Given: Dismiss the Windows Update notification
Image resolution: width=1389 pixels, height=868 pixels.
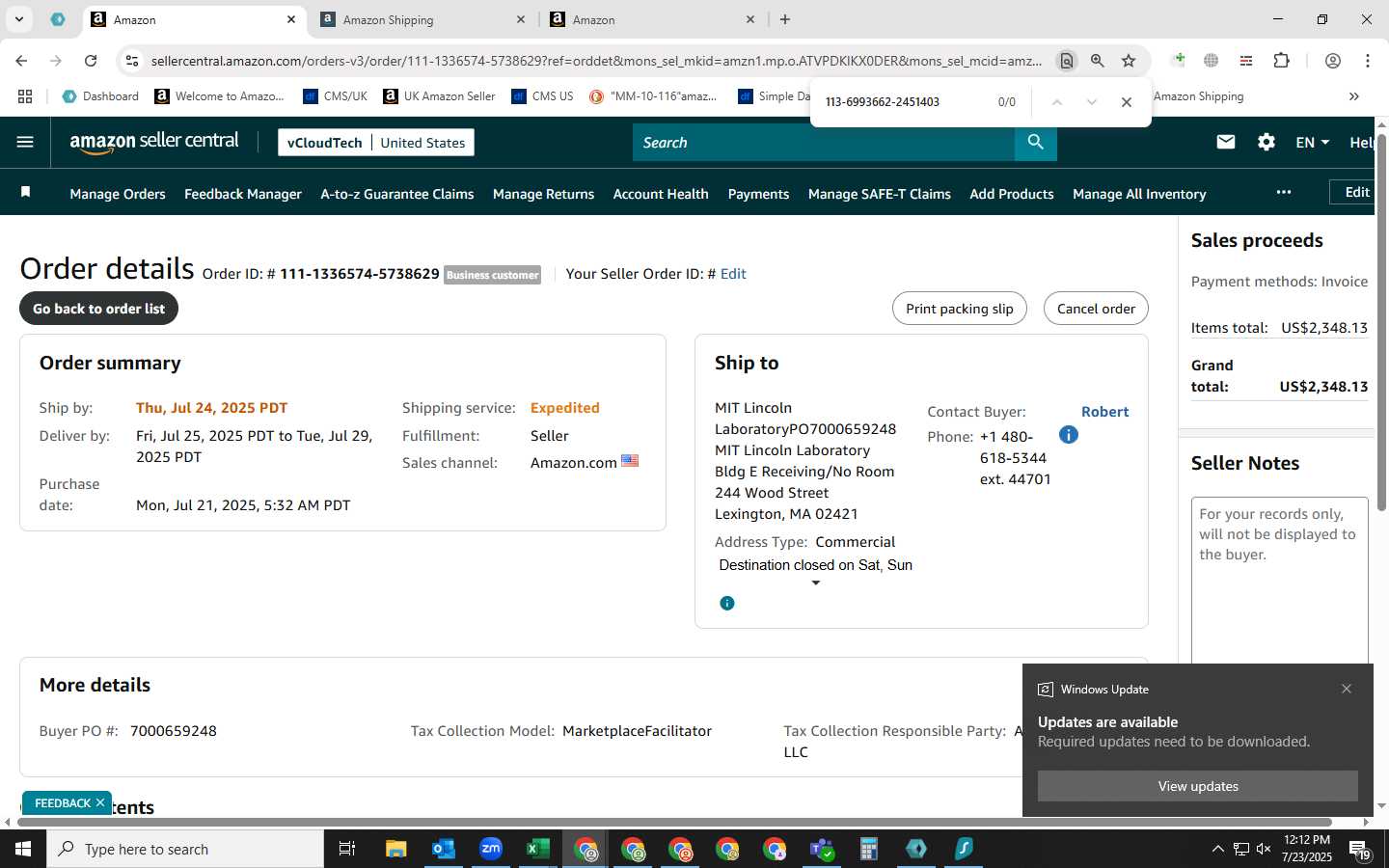Looking at the screenshot, I should tap(1347, 689).
